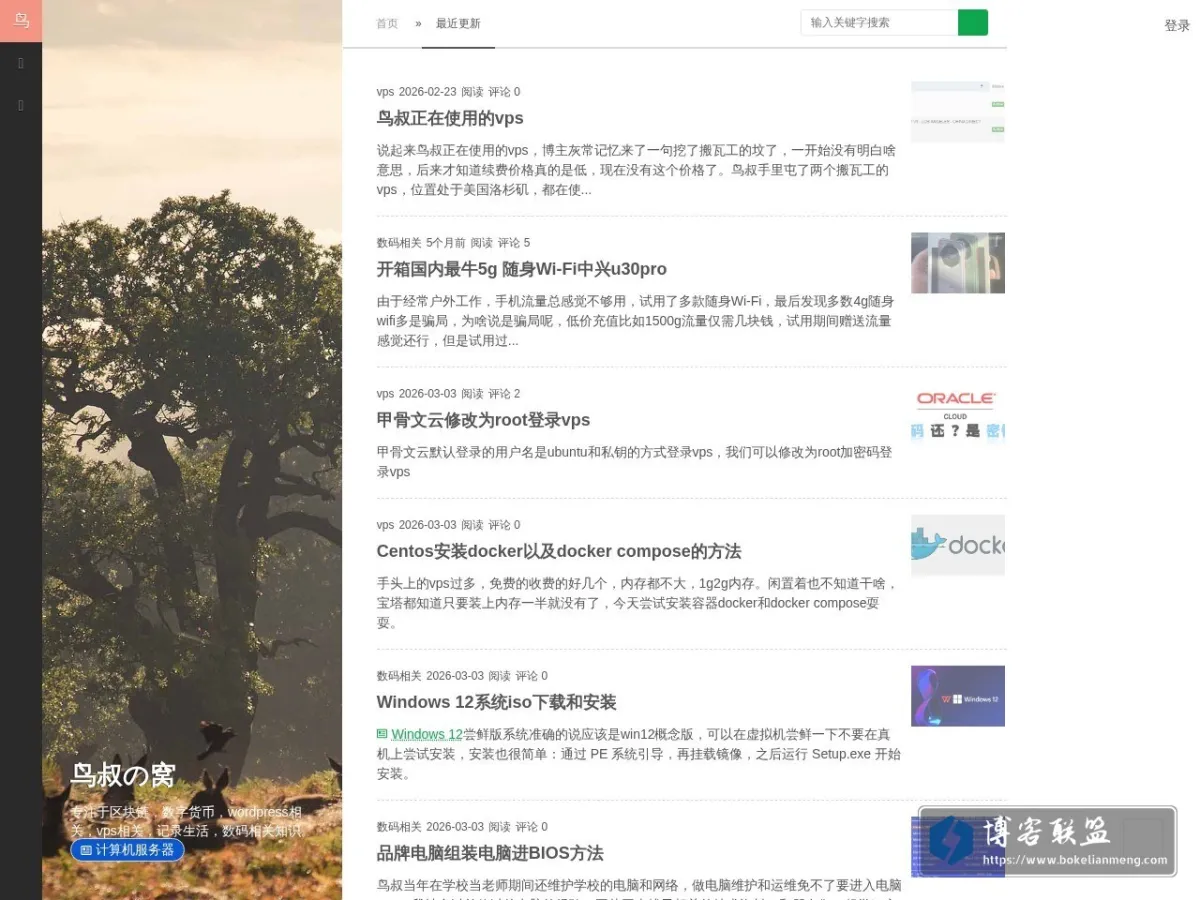Click 数码相关 category on the Windows 12 post

pos(399,676)
